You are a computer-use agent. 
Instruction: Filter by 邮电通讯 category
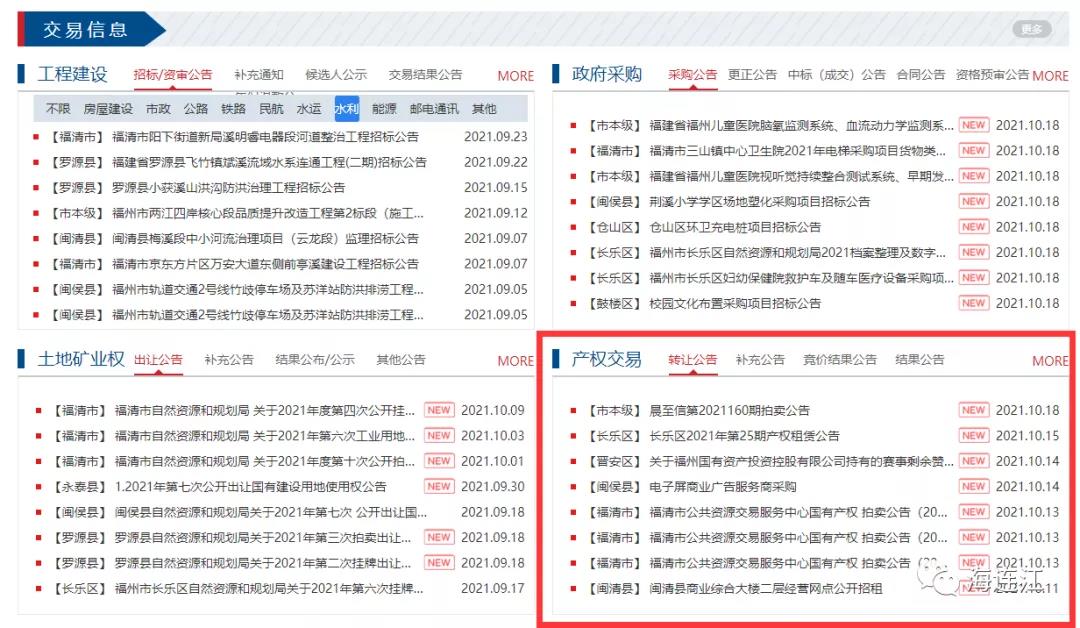click(x=434, y=109)
